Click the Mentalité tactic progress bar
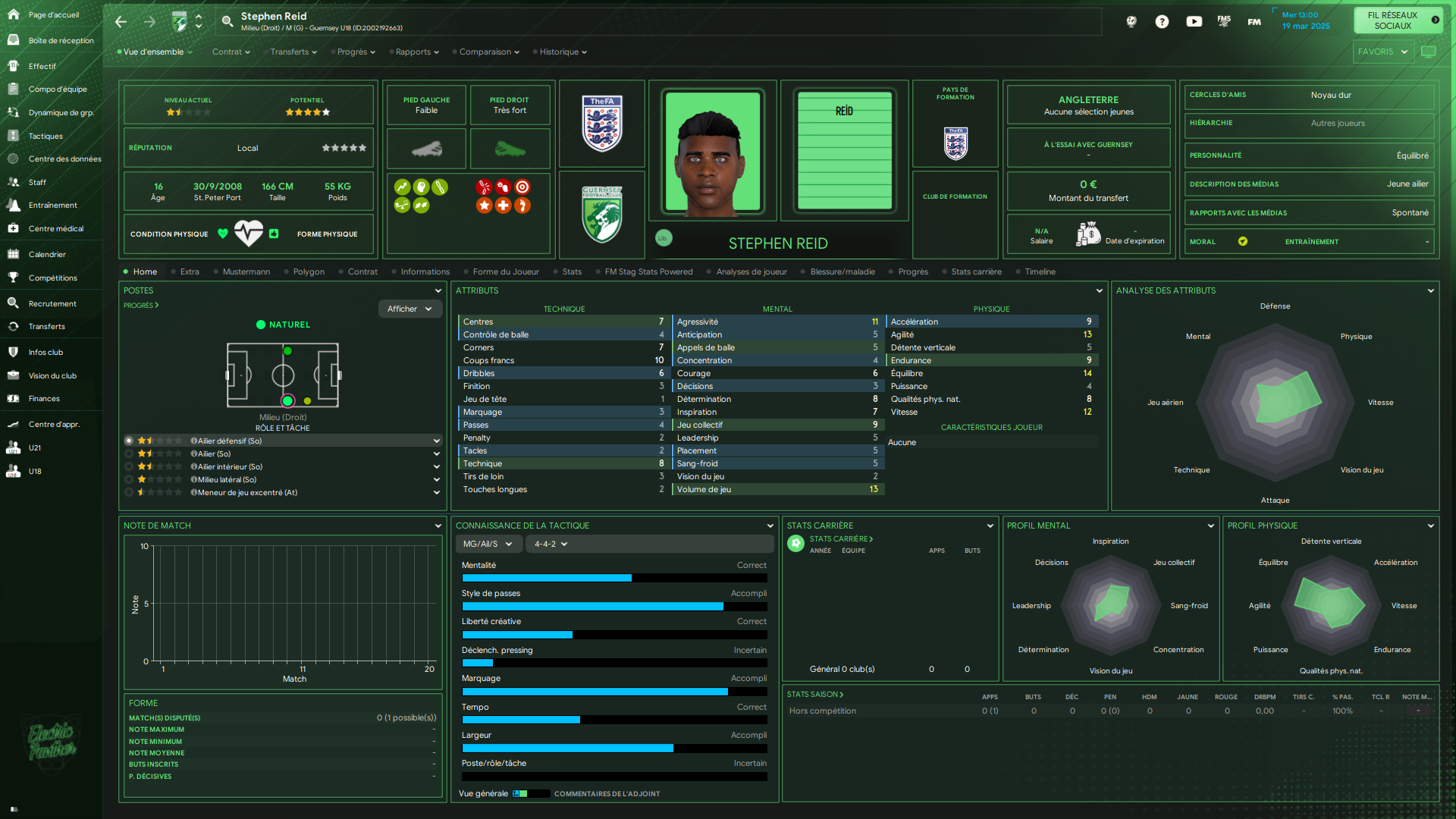The height and width of the screenshot is (819, 1456). pos(614,578)
